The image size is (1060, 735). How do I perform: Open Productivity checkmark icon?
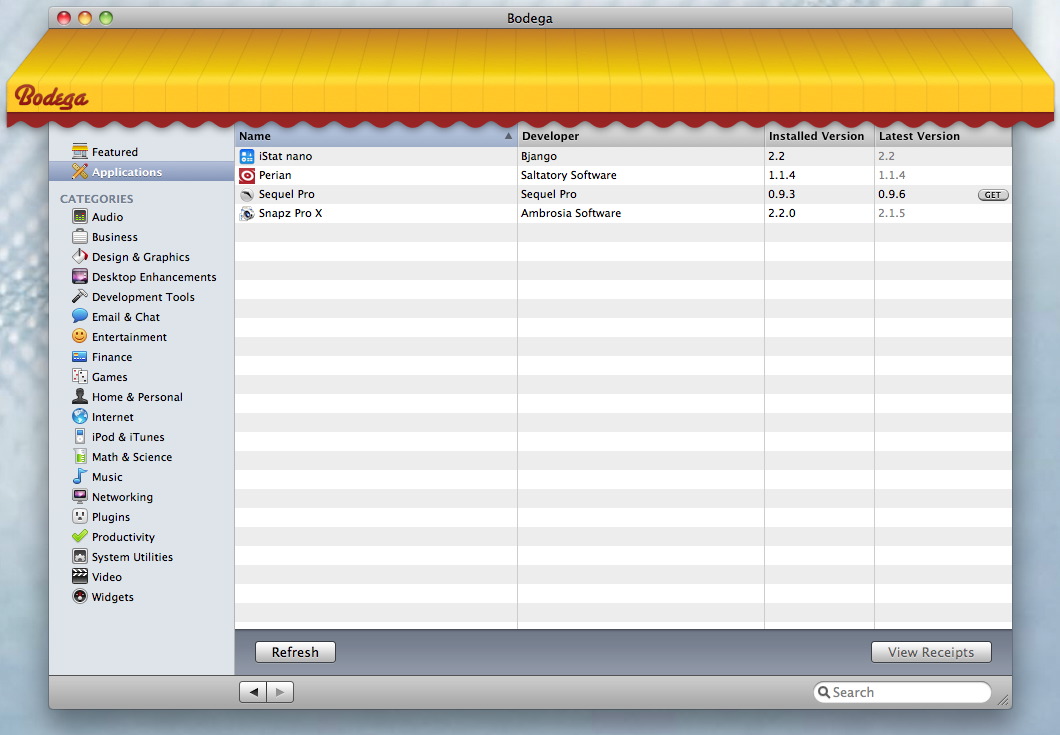click(80, 536)
